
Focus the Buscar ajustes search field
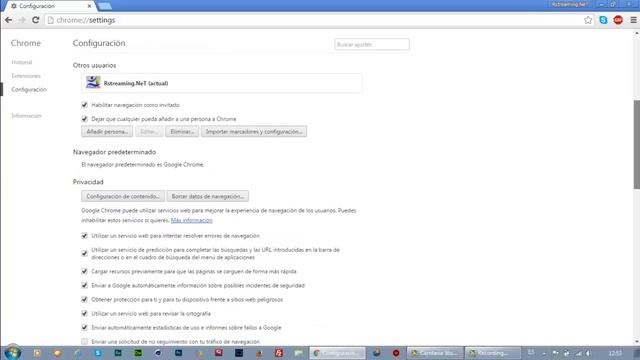(x=372, y=44)
